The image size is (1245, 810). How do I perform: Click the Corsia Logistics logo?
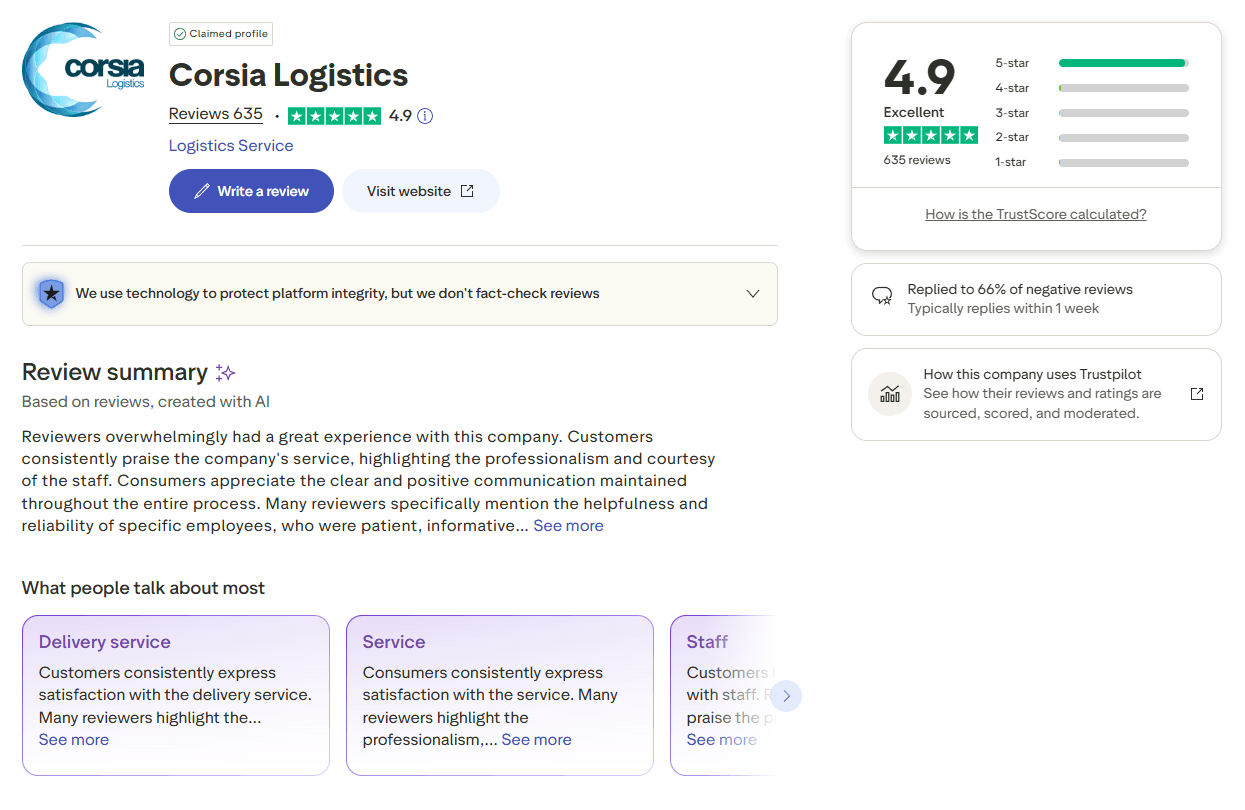tap(84, 70)
